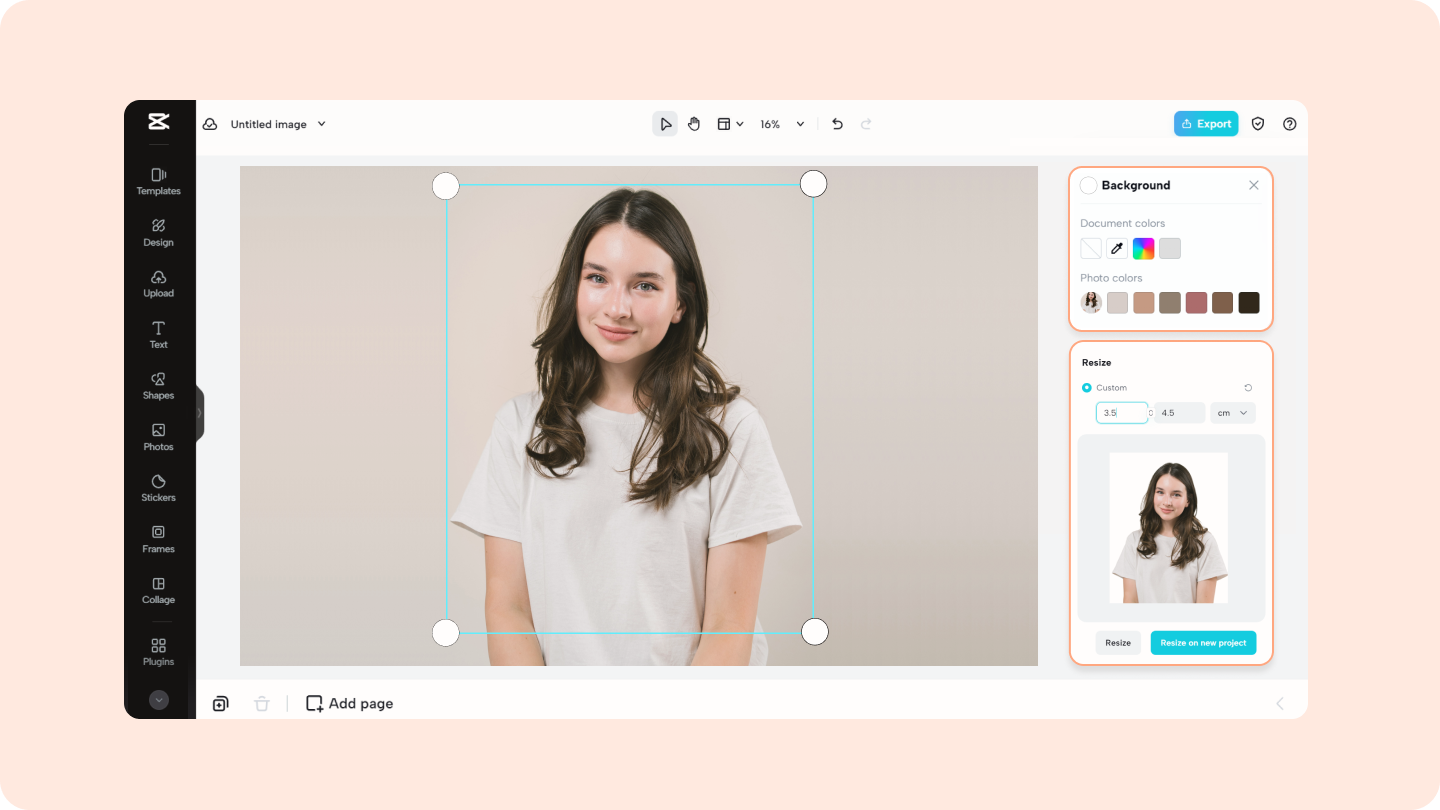Duplicate the page with the copy icon
1440x810 pixels.
pos(220,704)
